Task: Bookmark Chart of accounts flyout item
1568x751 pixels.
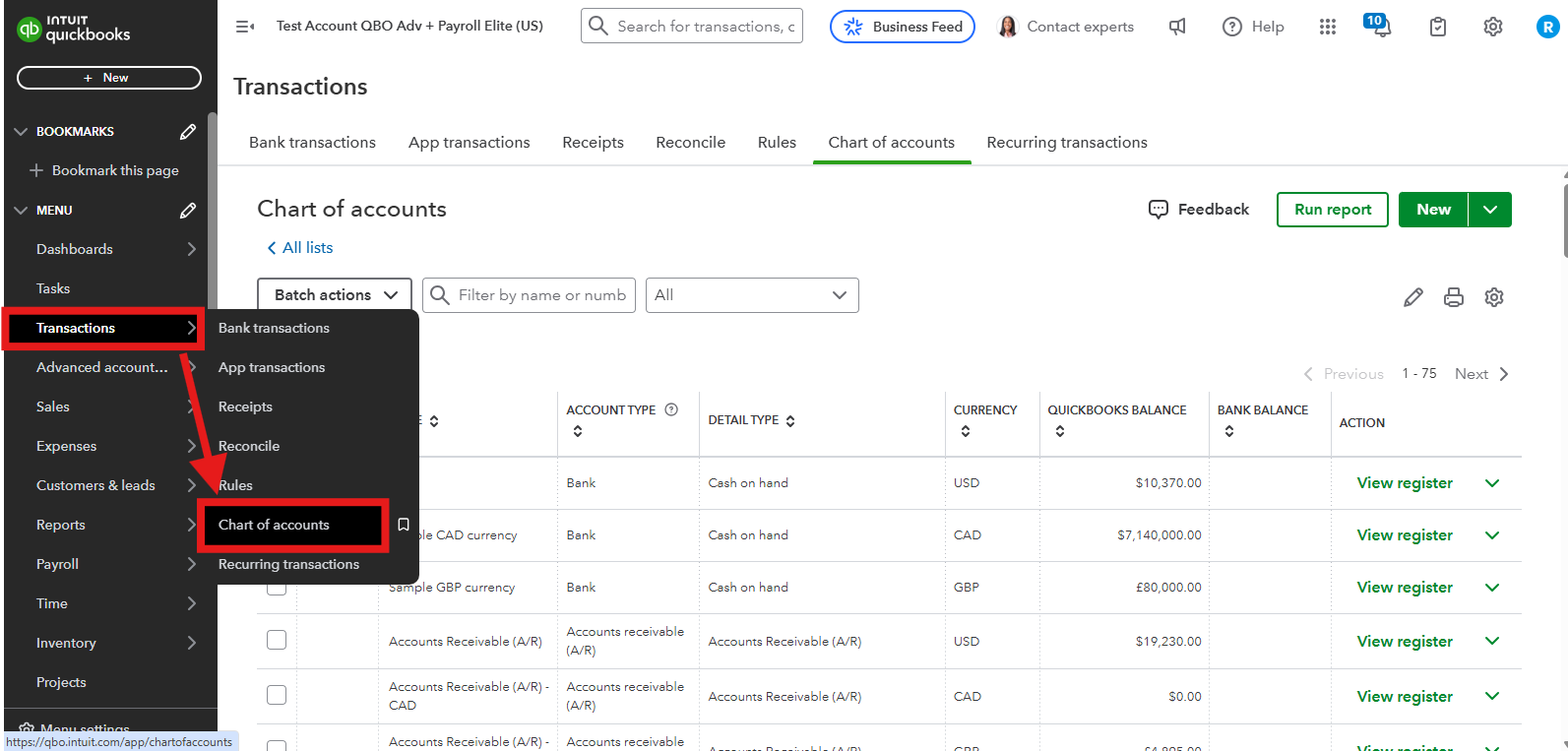Action: tap(404, 525)
